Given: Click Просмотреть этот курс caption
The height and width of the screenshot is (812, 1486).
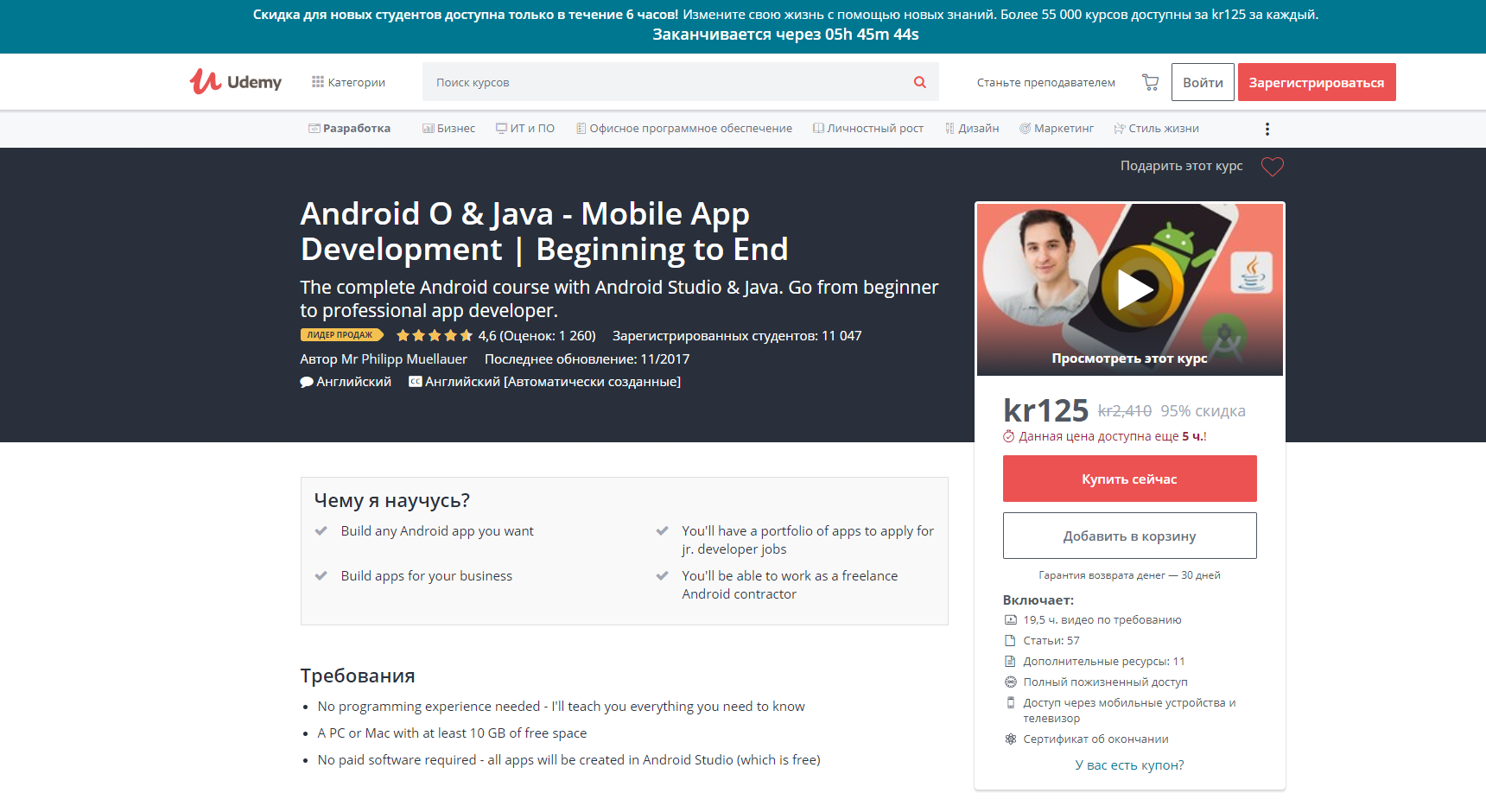Looking at the screenshot, I should coord(1130,358).
